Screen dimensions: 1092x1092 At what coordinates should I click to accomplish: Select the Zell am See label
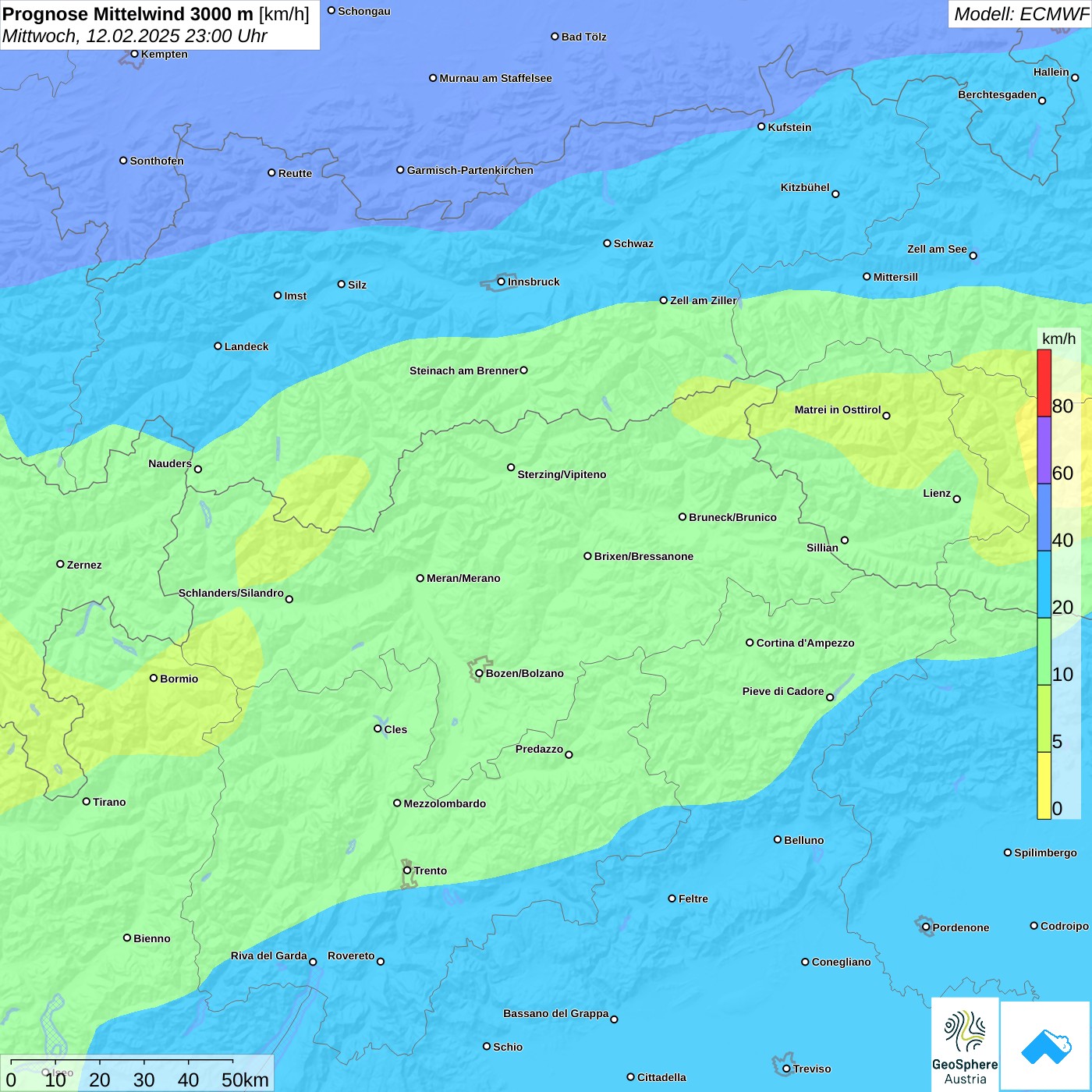point(937,249)
